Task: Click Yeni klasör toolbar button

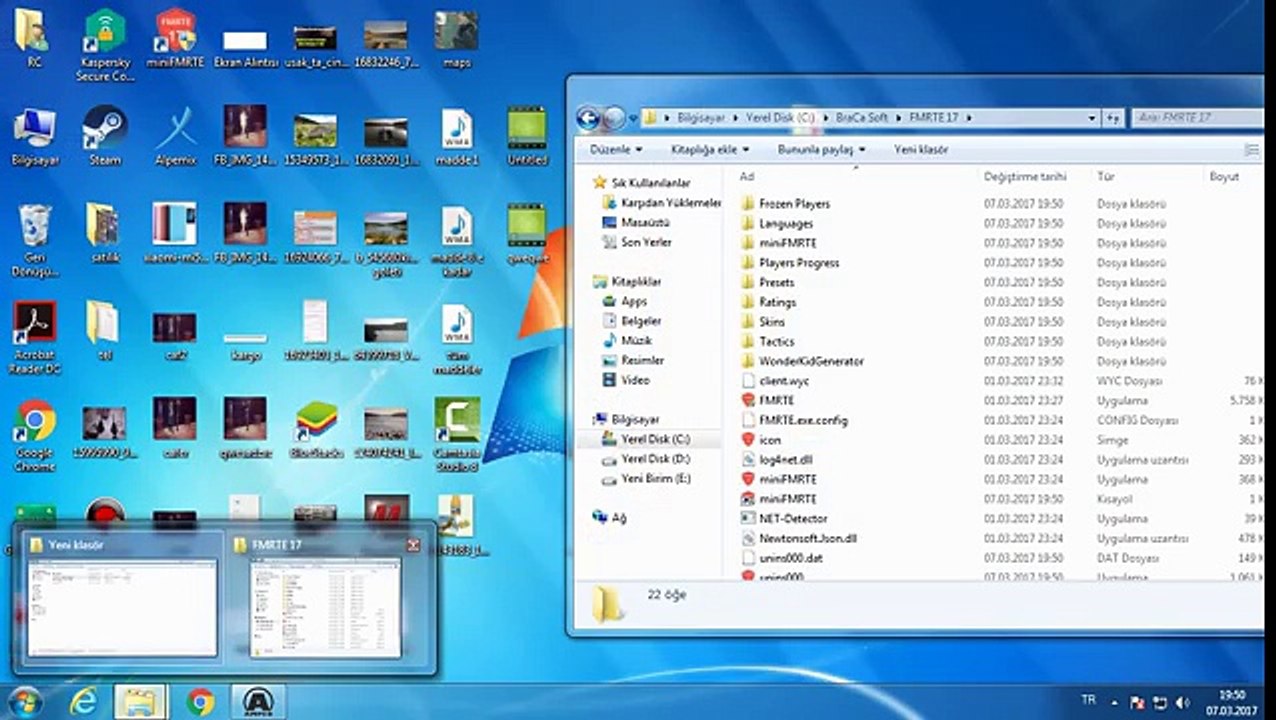Action: [x=921, y=149]
